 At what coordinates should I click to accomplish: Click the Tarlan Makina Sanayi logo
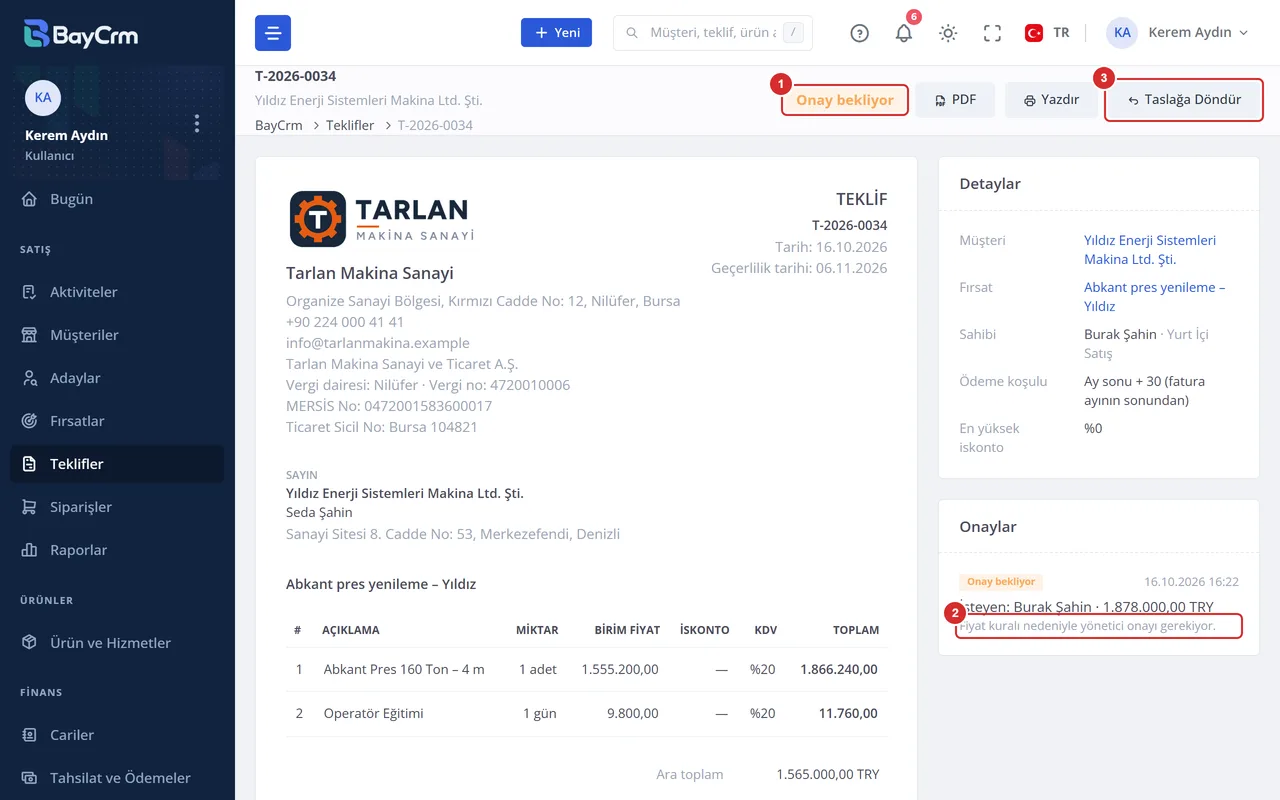pos(381,219)
